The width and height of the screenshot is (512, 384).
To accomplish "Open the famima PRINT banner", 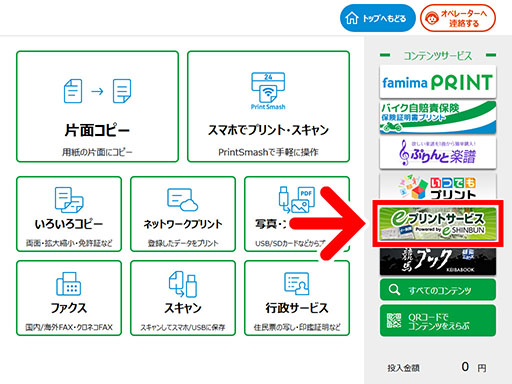I will pos(438,82).
